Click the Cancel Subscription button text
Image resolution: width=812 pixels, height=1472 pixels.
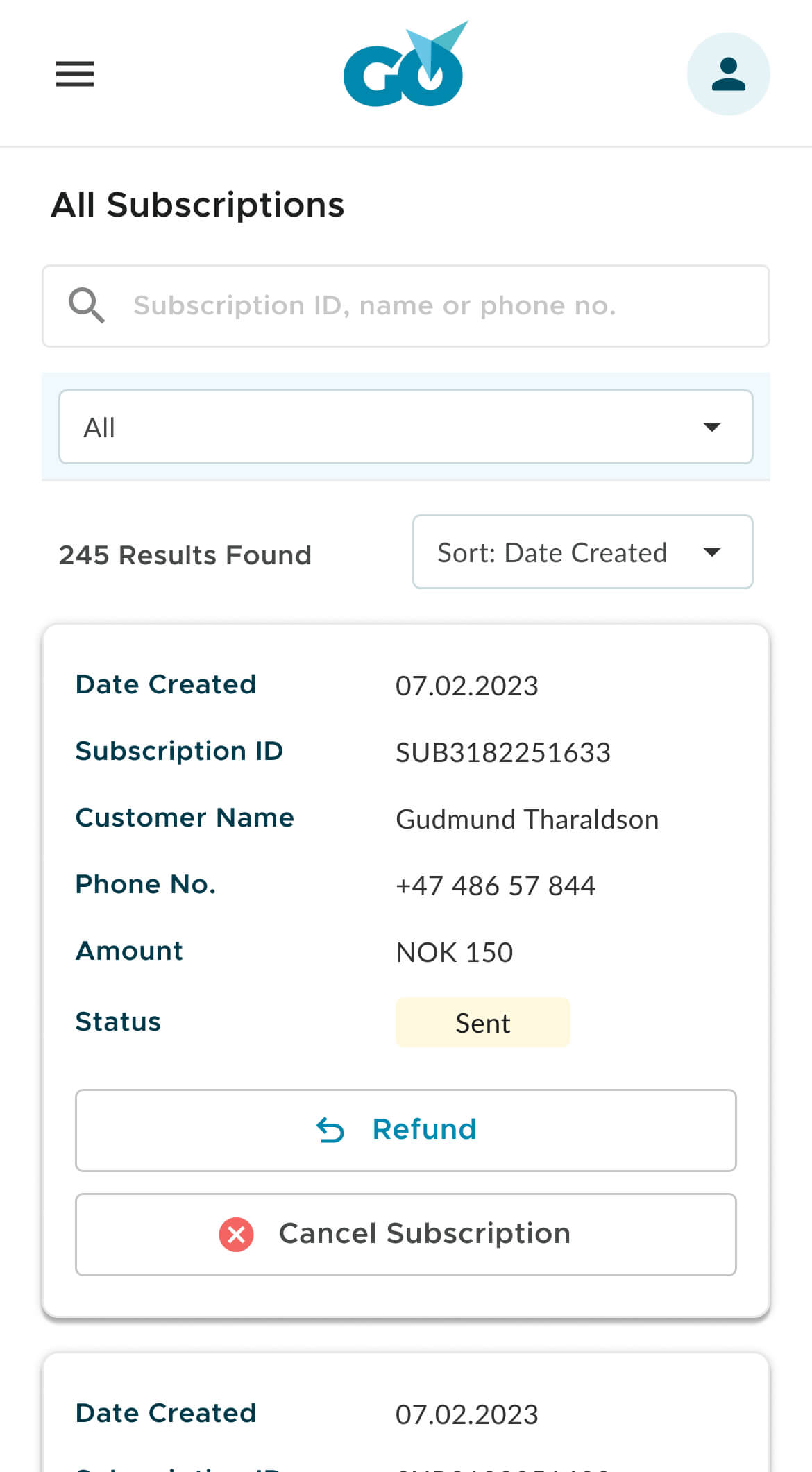point(424,1234)
